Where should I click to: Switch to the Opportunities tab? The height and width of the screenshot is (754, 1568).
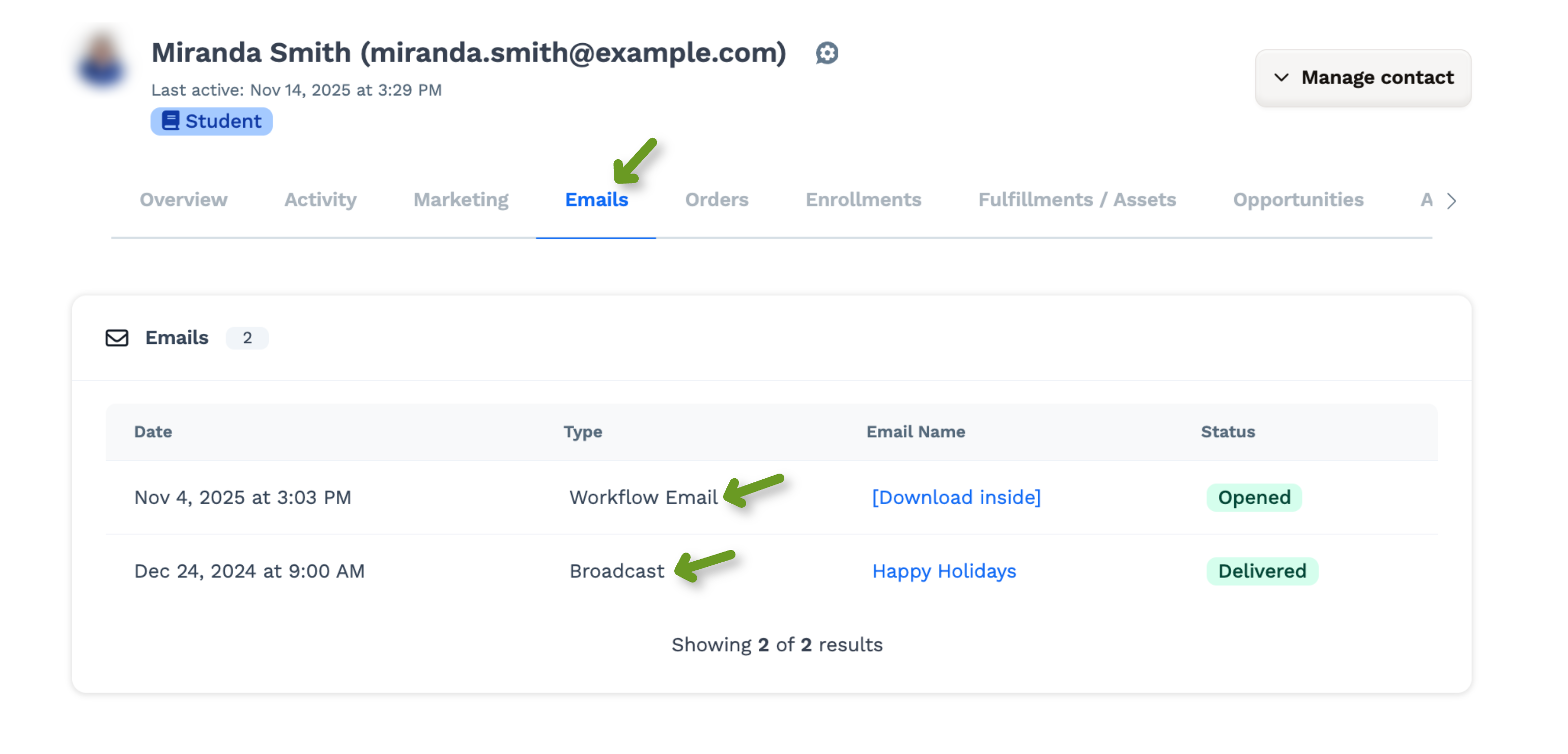tap(1298, 199)
